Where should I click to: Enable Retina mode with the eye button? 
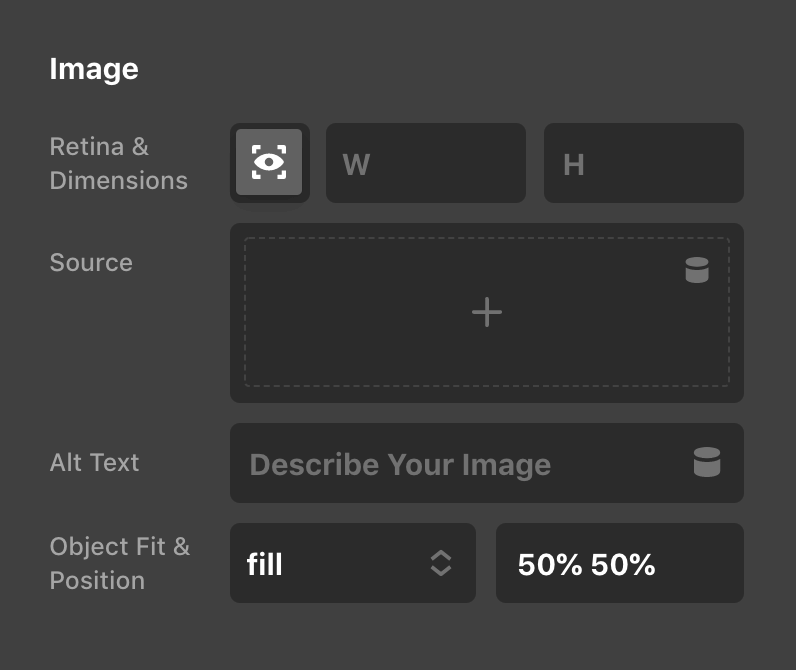[269, 162]
